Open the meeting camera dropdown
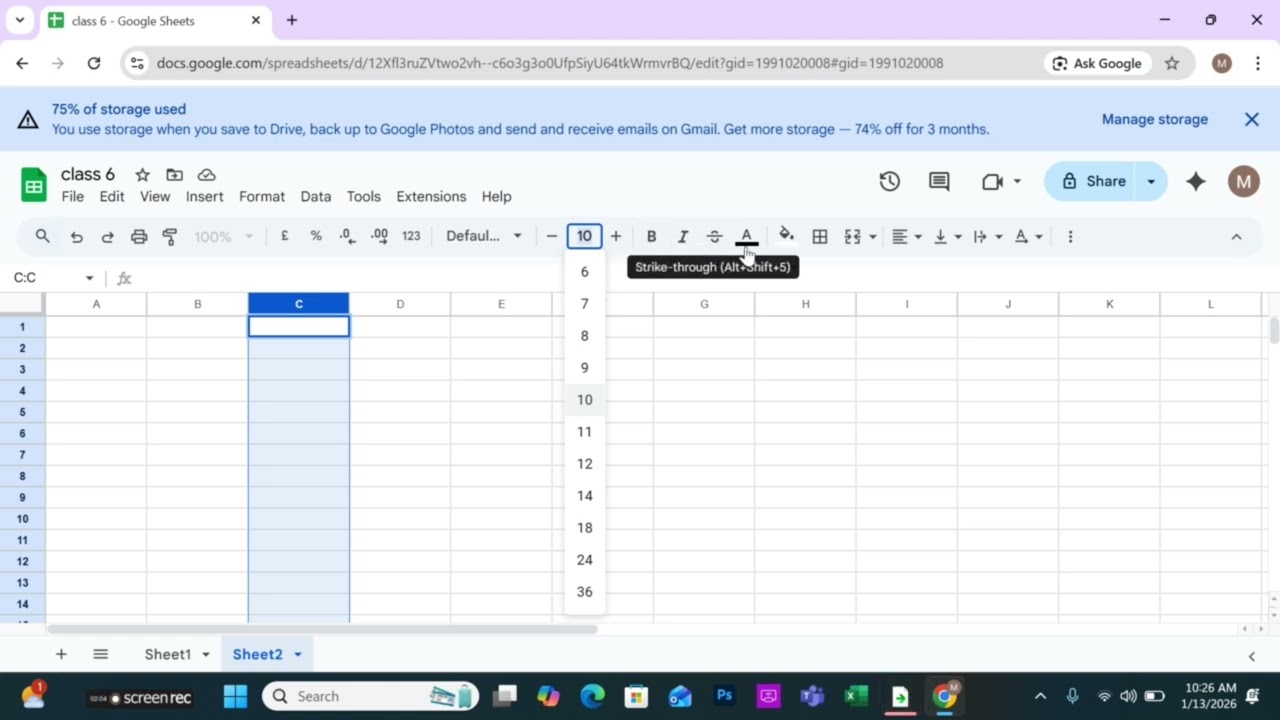Screen dimensions: 1280x720 click(1017, 181)
